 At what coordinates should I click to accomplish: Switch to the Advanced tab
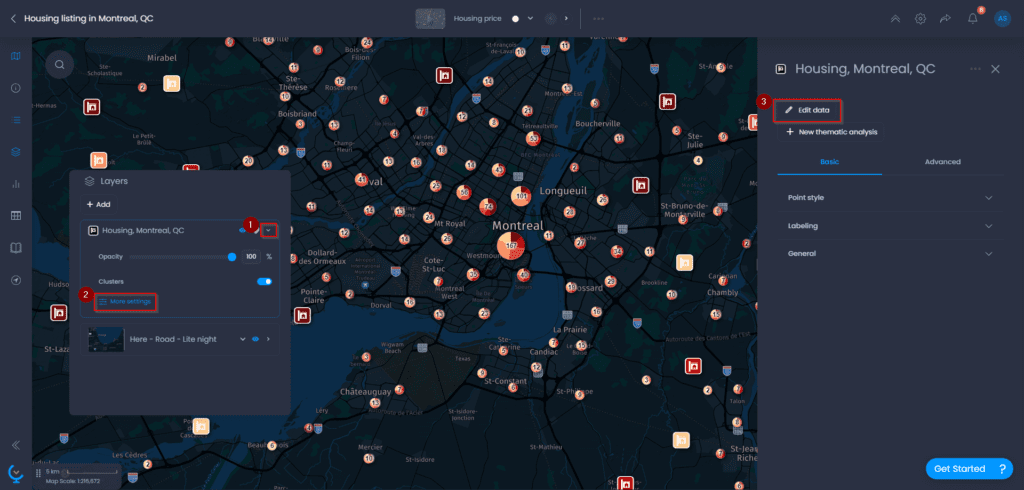point(942,161)
